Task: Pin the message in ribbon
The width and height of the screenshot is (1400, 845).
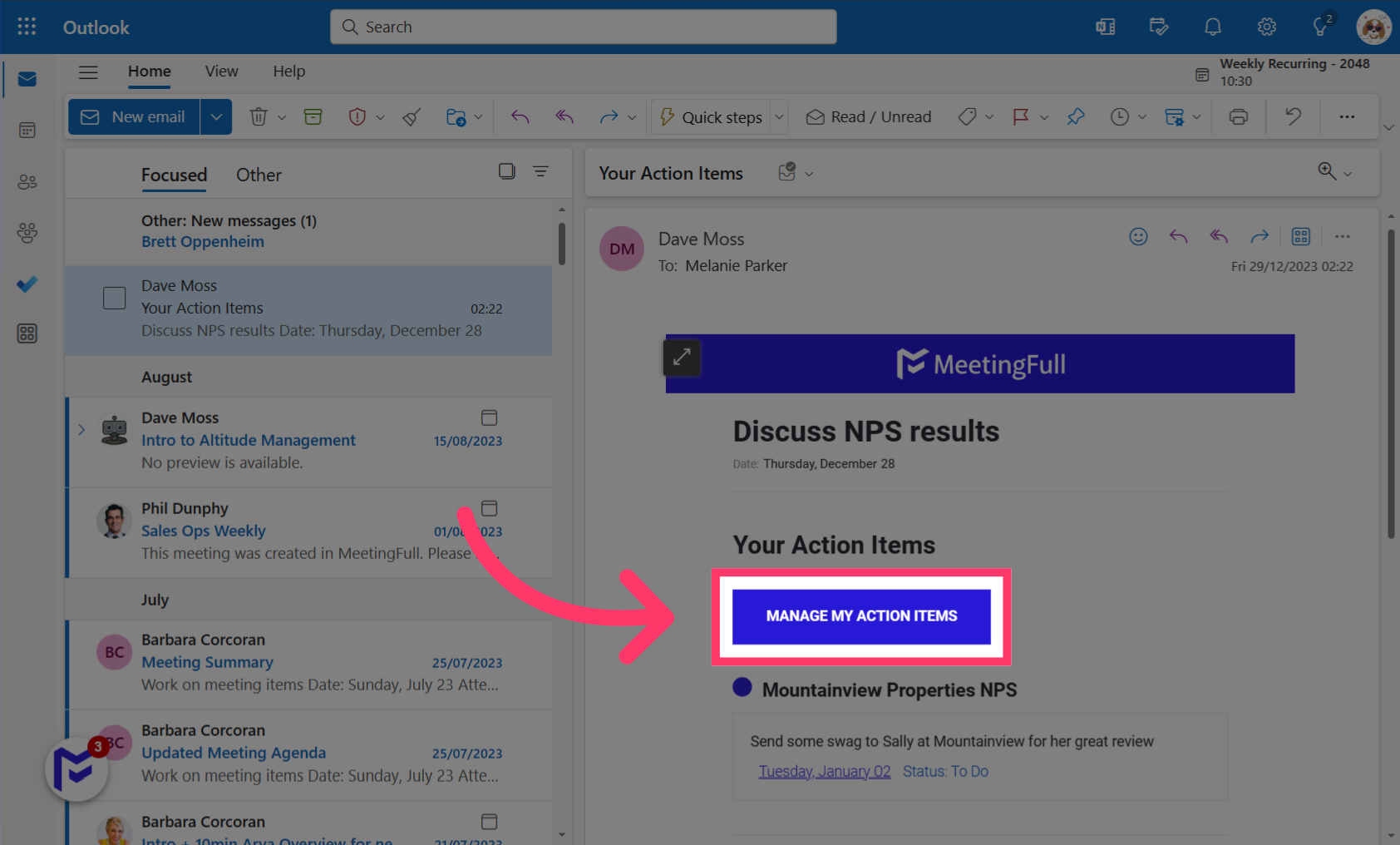Action: point(1076,117)
